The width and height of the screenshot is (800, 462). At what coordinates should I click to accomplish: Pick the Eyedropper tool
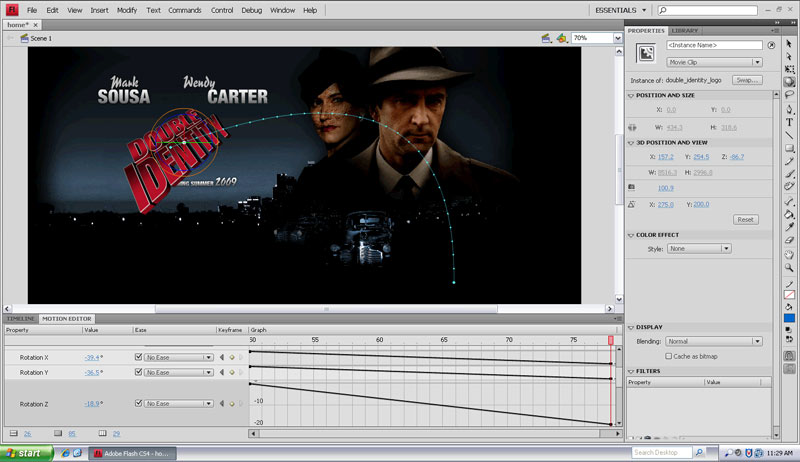coord(790,227)
